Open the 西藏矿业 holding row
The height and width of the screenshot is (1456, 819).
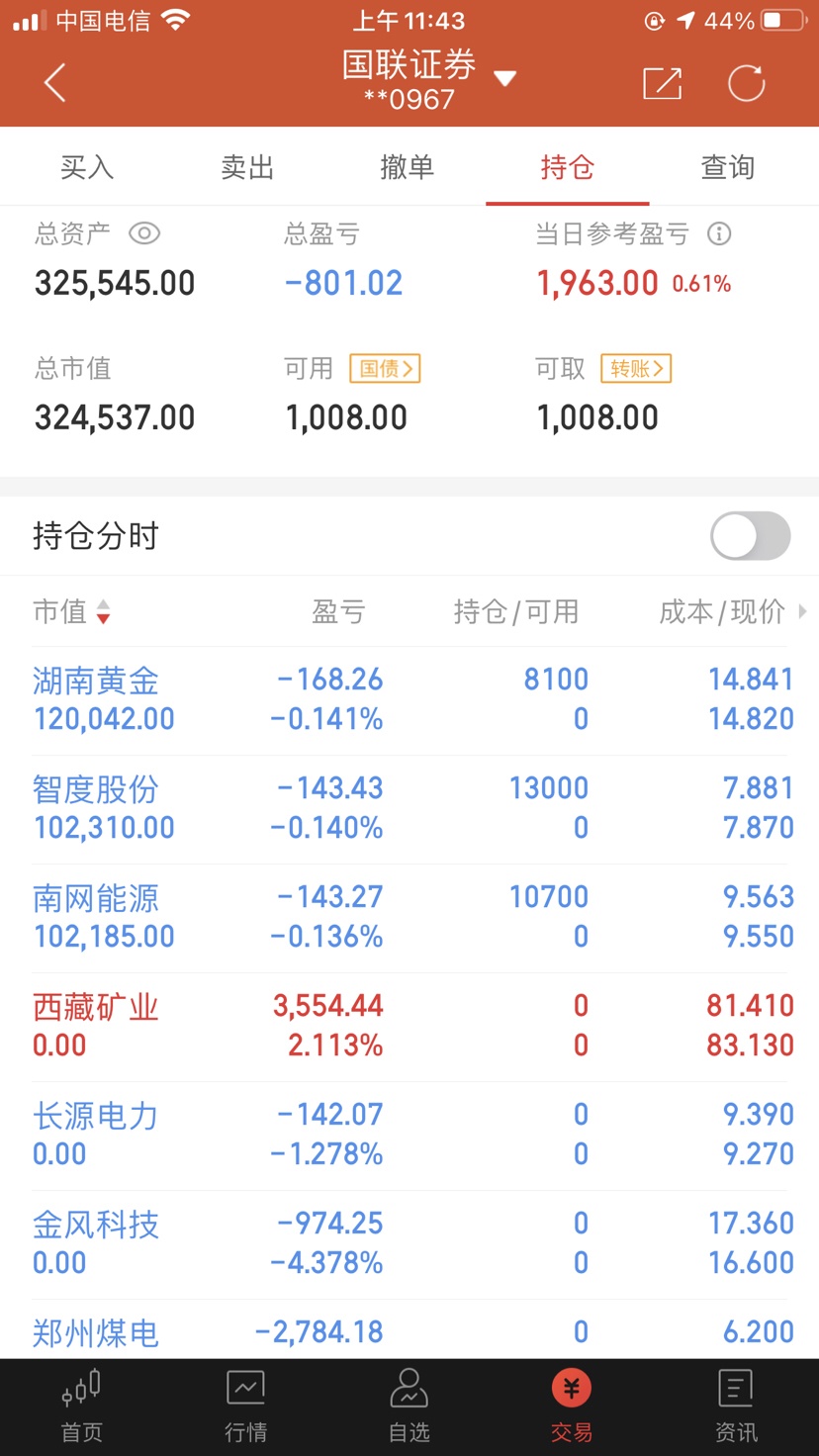point(409,1027)
